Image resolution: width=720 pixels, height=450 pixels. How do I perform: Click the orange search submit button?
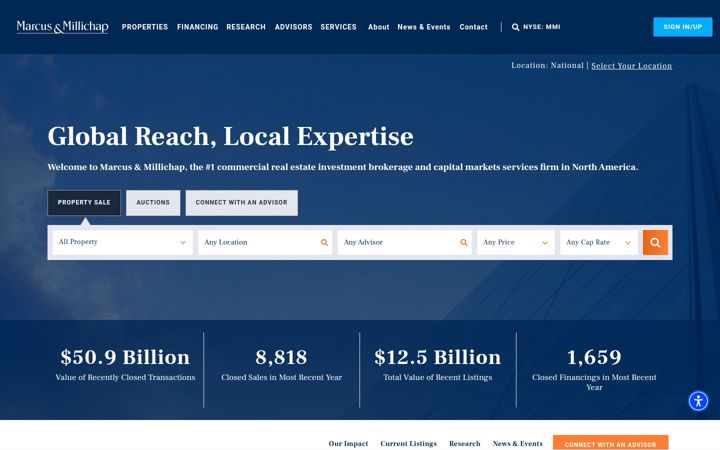655,242
